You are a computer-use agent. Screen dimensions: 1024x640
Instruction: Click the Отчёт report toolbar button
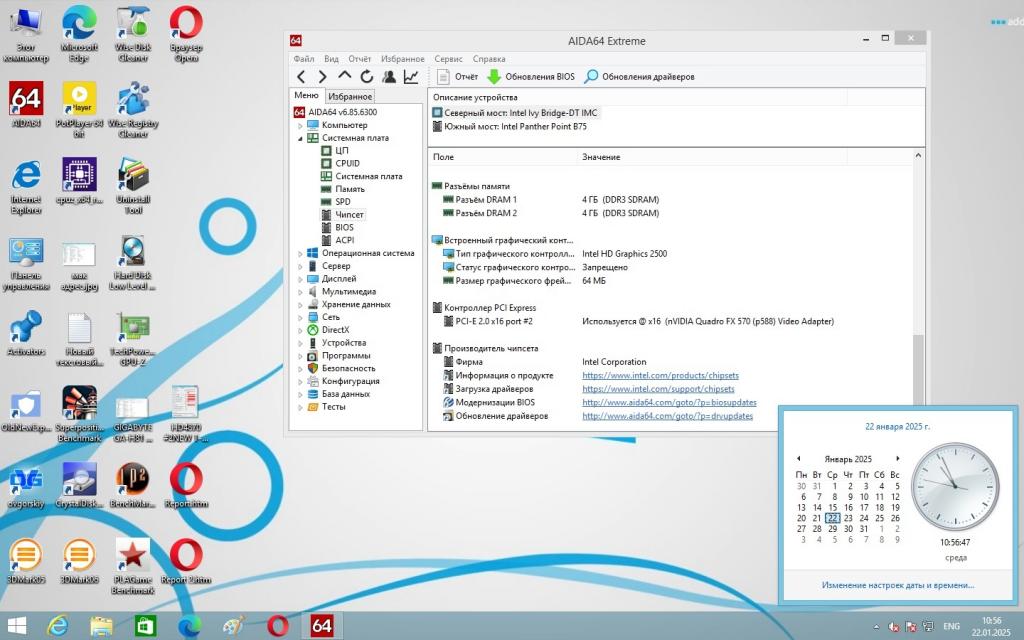tap(457, 76)
